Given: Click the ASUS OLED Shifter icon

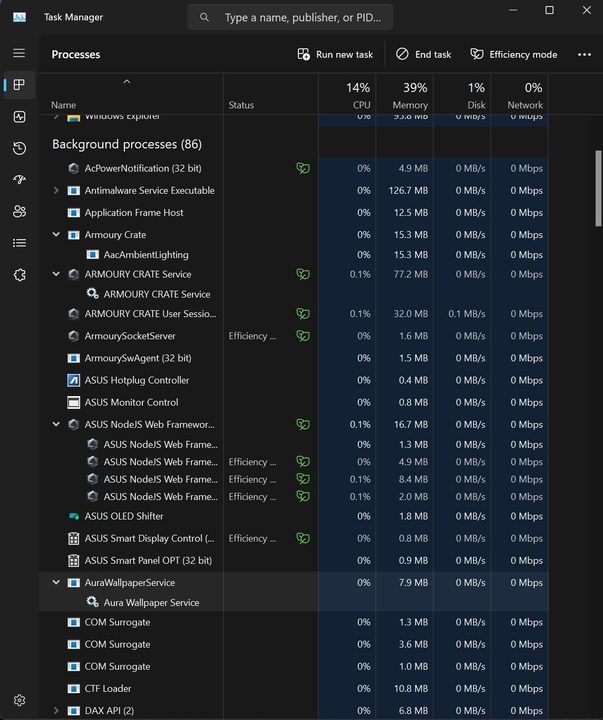Looking at the screenshot, I should [x=73, y=516].
